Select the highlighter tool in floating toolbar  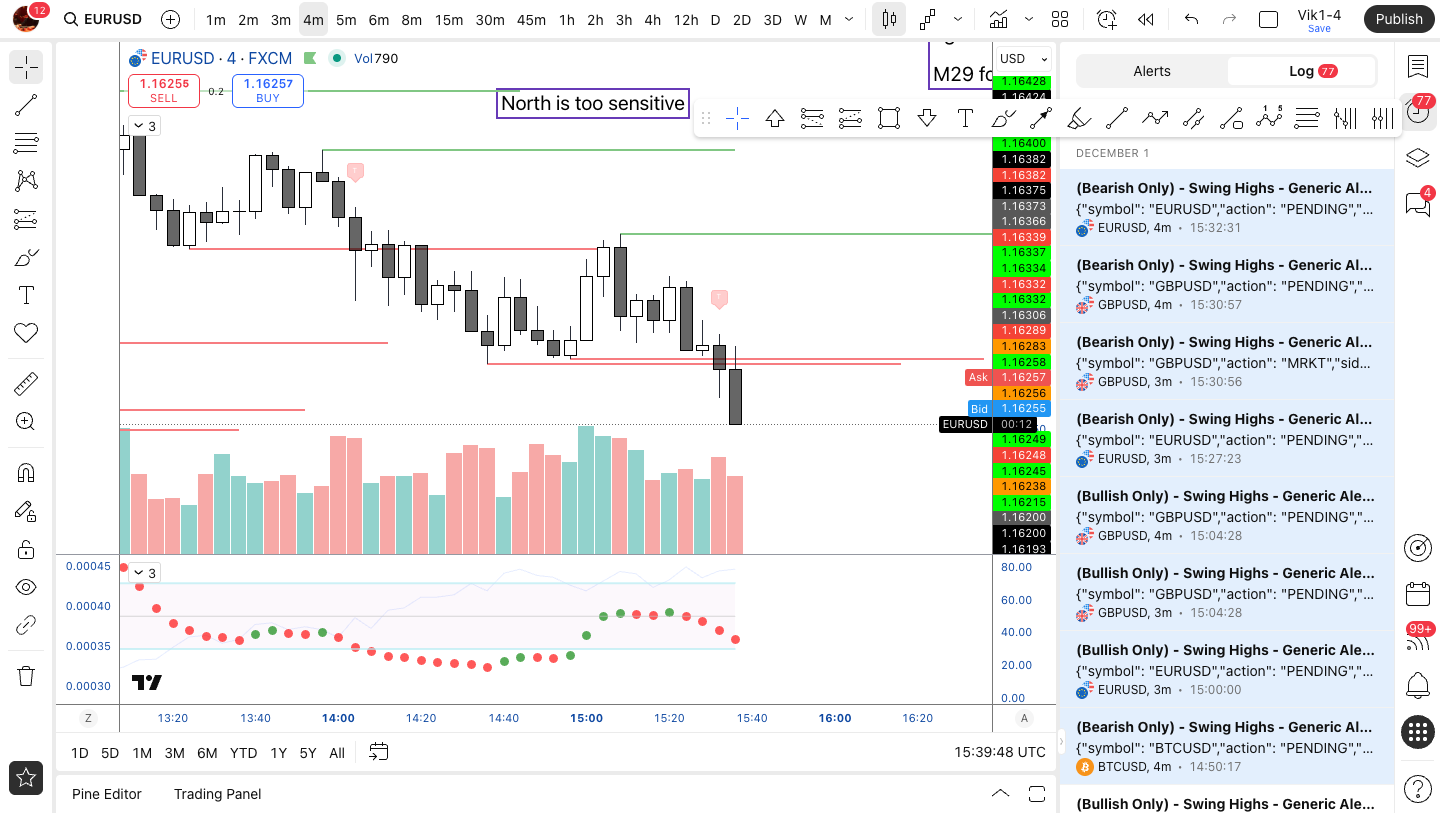click(1079, 119)
